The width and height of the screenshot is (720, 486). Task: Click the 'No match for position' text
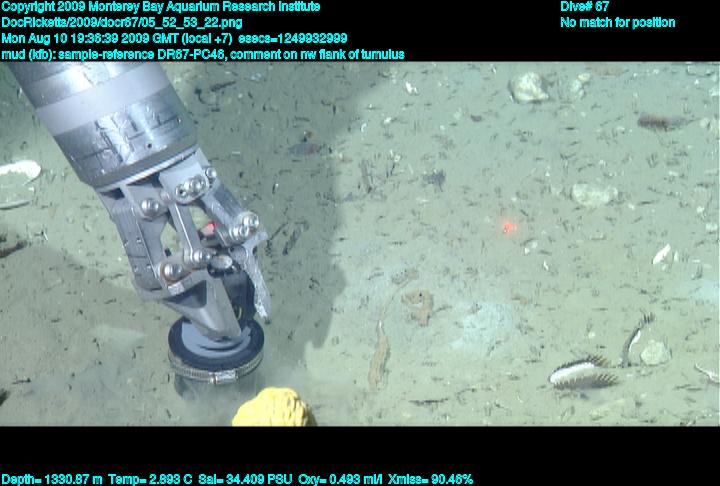click(617, 22)
